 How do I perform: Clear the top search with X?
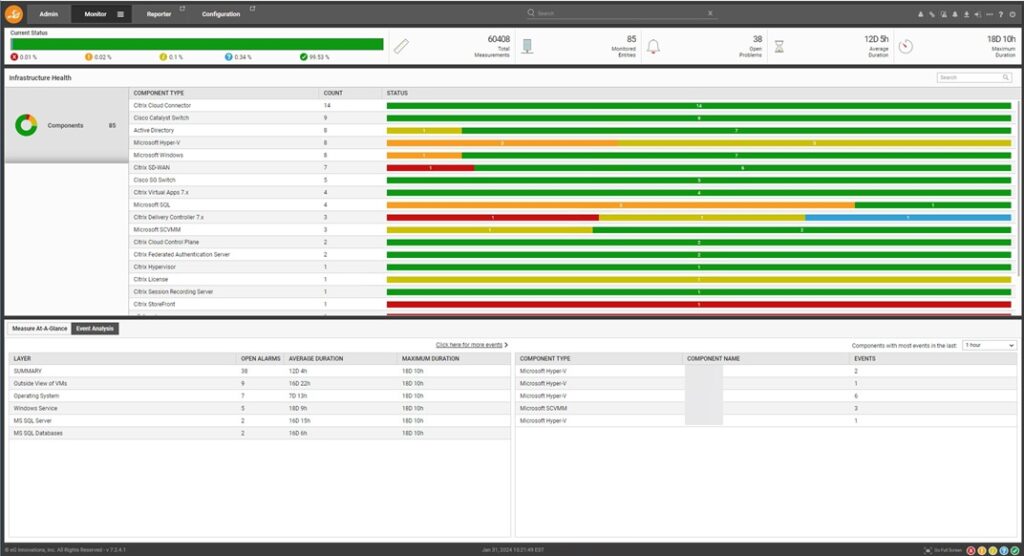point(710,13)
